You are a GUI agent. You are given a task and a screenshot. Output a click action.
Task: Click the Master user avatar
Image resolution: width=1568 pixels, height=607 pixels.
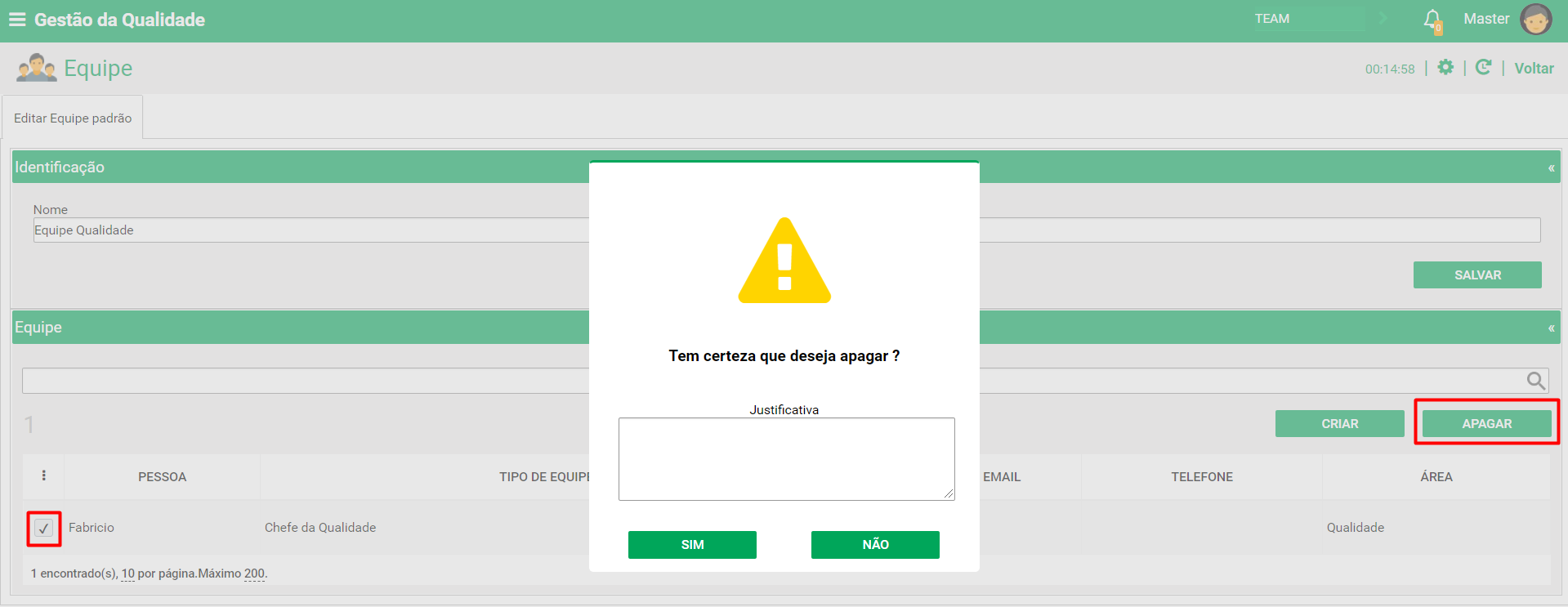click(x=1535, y=19)
